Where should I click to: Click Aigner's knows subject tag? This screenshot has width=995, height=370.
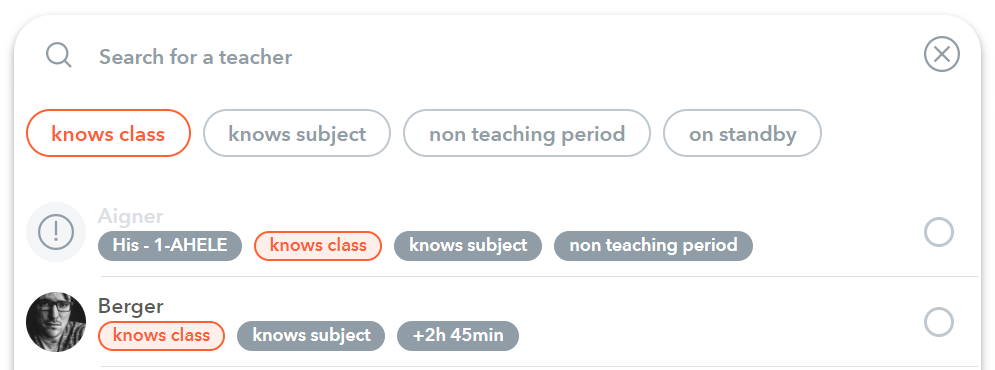[468, 246]
